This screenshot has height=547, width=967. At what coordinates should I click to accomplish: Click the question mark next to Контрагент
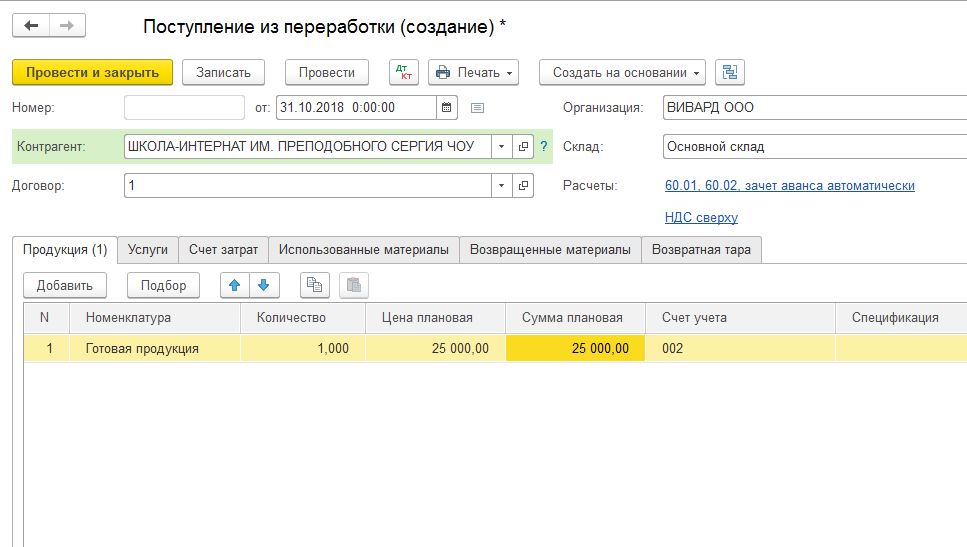pyautogui.click(x=543, y=147)
